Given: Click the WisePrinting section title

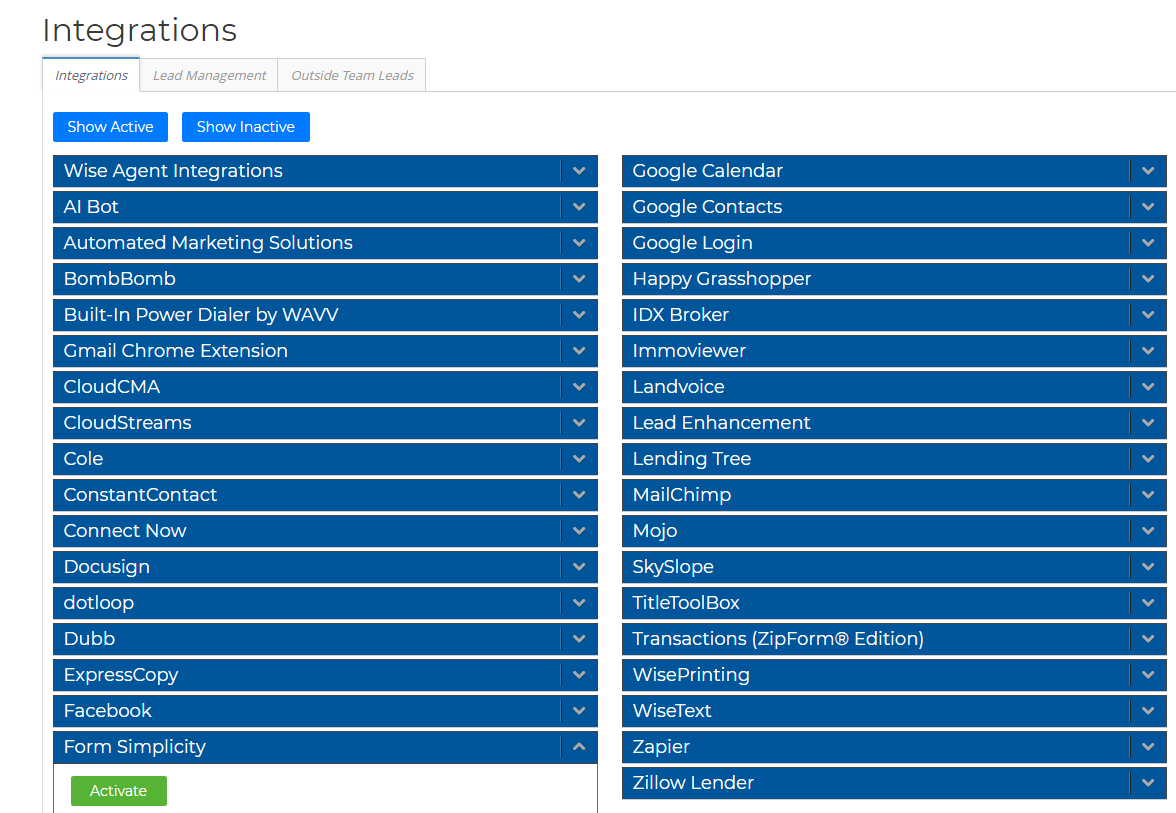Looking at the screenshot, I should (x=691, y=674).
